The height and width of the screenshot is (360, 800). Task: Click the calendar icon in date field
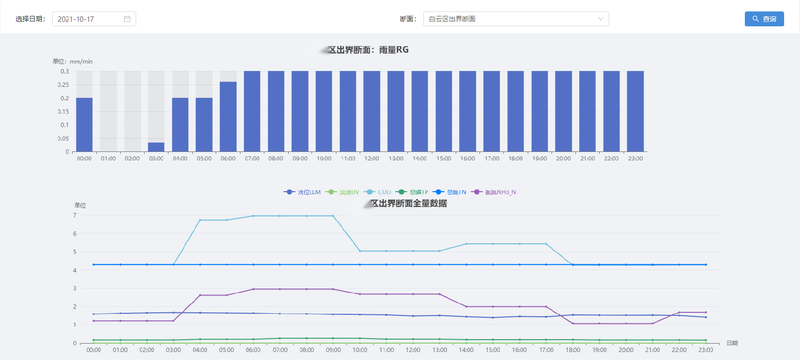pyautogui.click(x=127, y=19)
